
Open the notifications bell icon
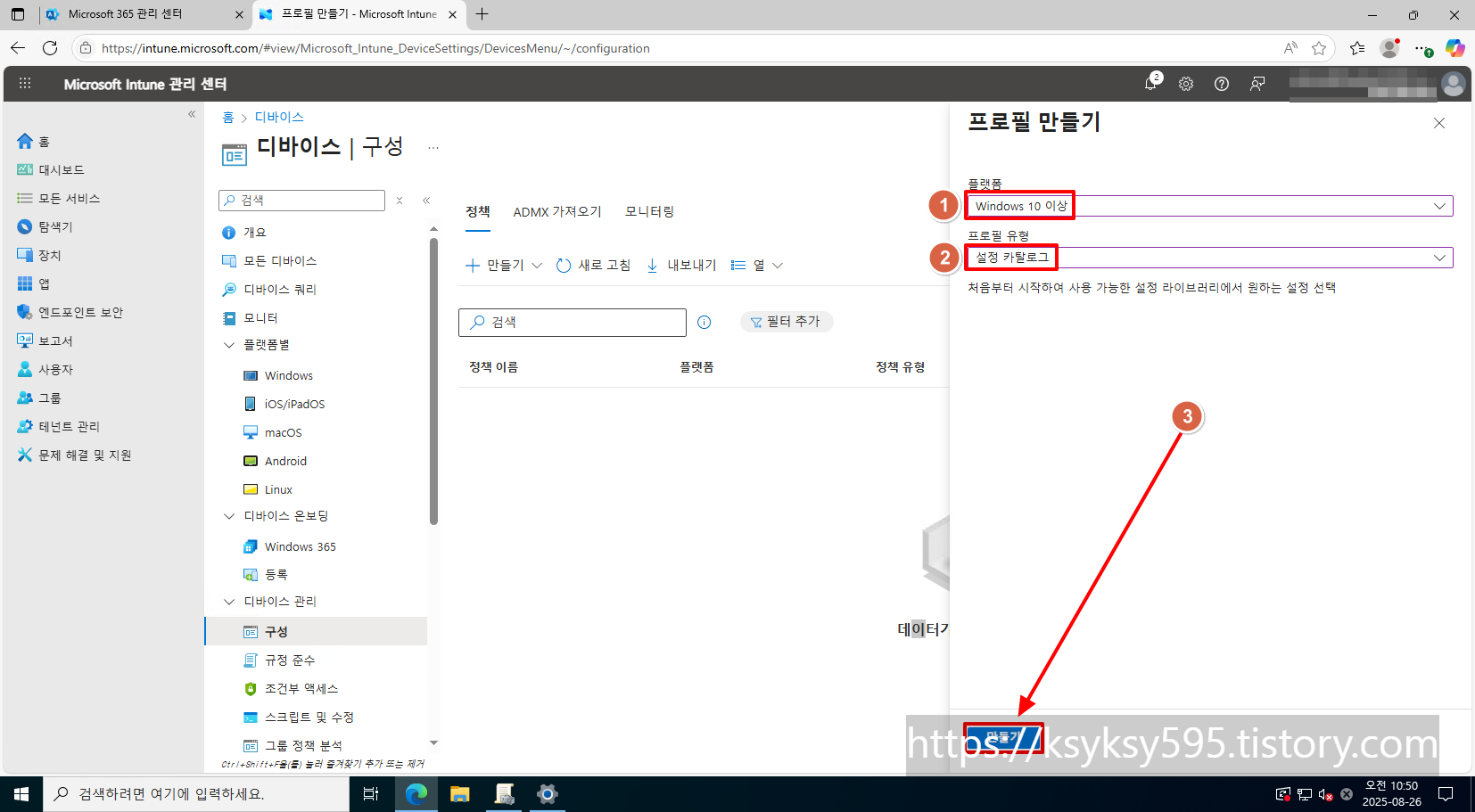[x=1151, y=84]
